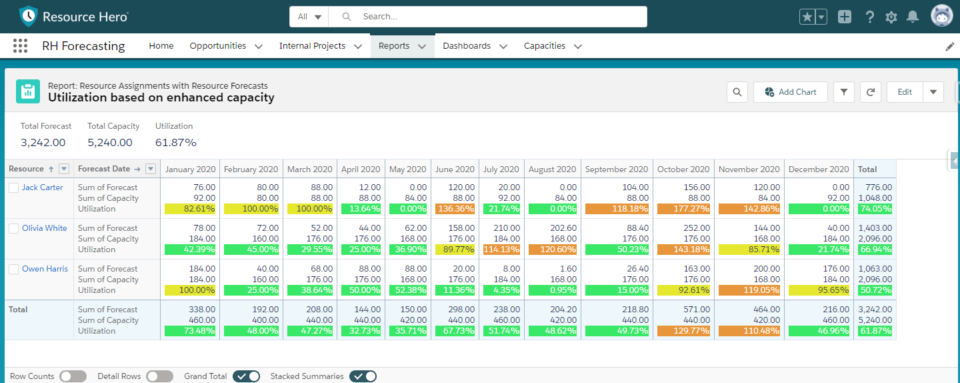Open the help question mark icon

pyautogui.click(x=869, y=17)
